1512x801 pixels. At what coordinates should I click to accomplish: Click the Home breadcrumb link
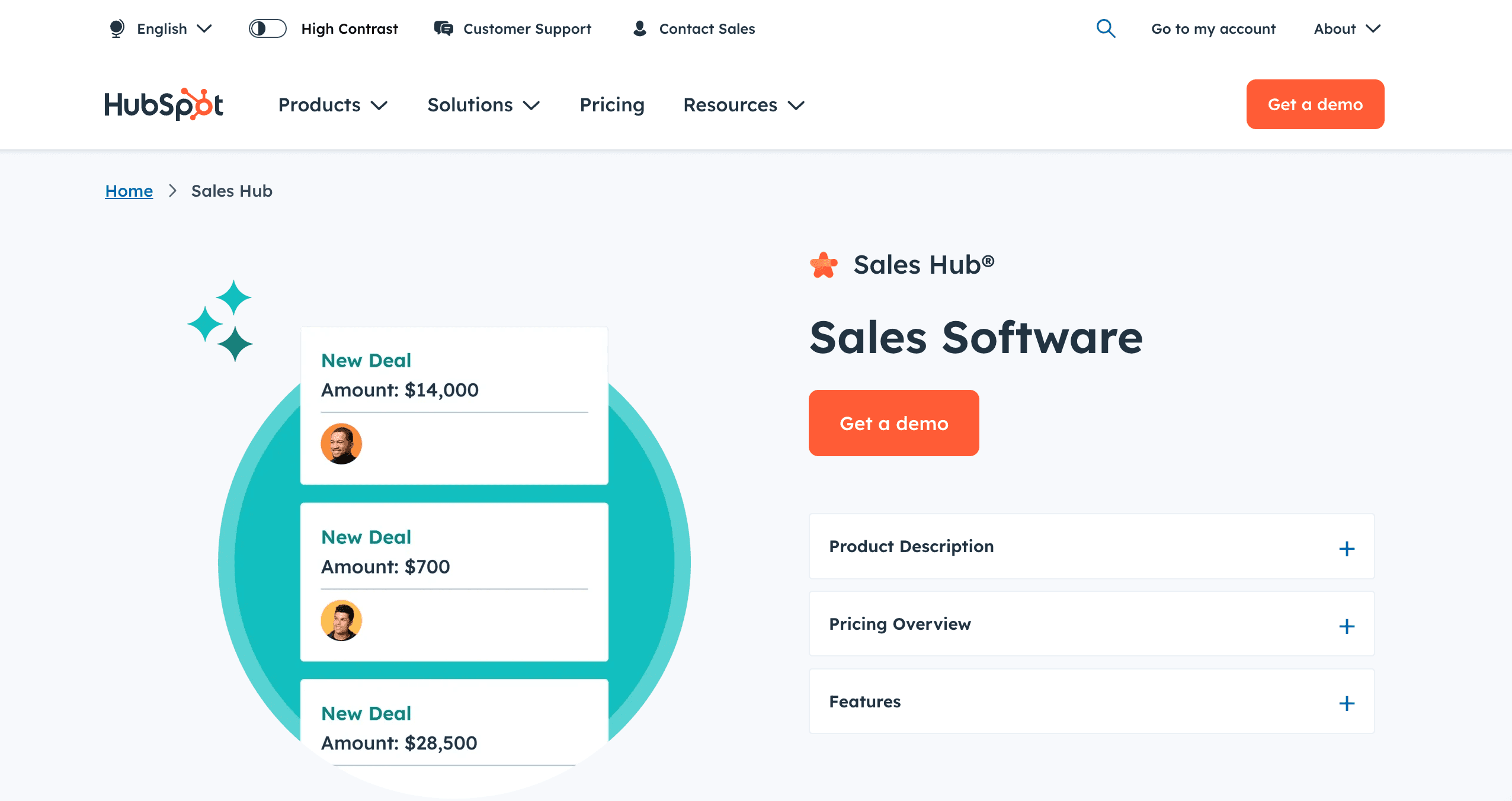[x=128, y=191]
